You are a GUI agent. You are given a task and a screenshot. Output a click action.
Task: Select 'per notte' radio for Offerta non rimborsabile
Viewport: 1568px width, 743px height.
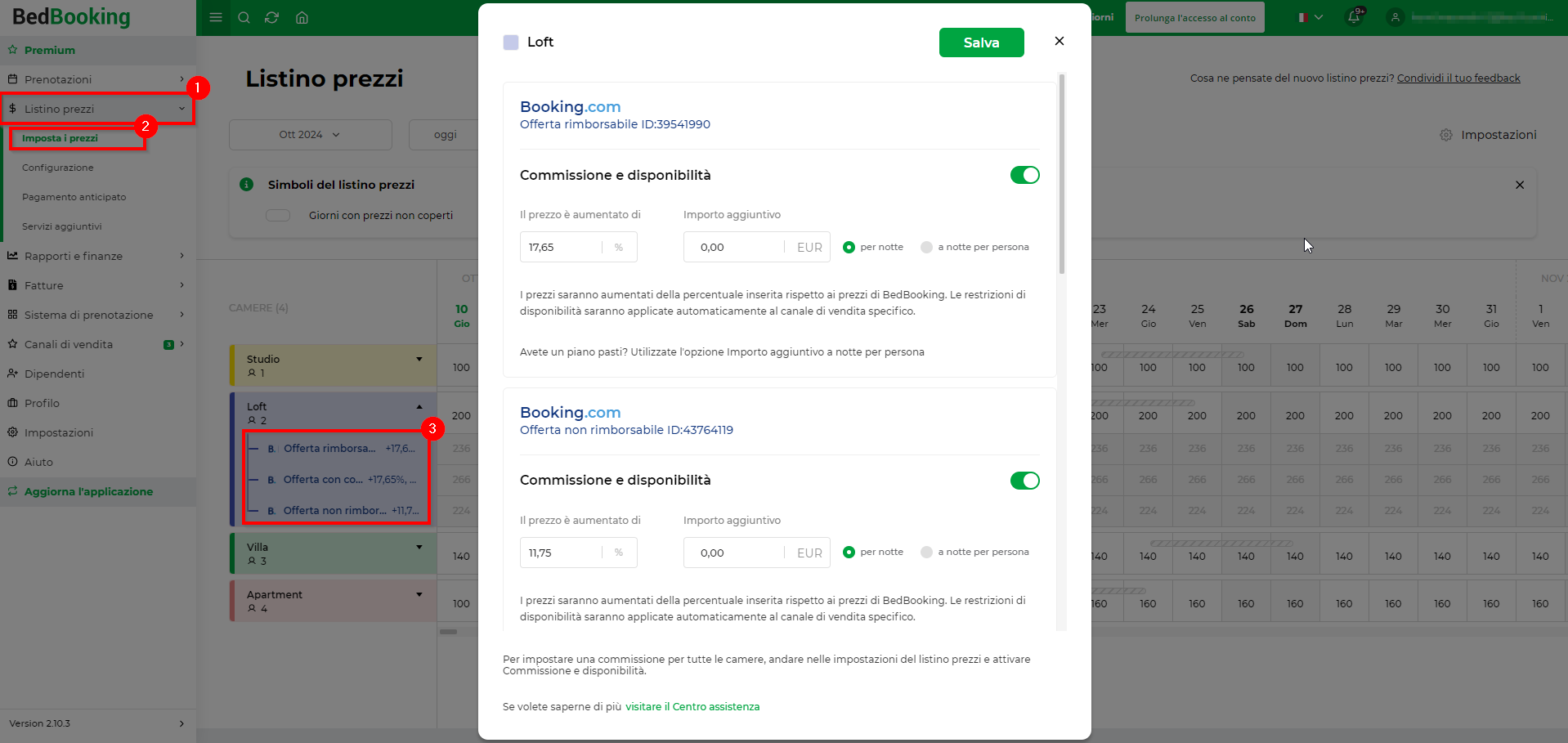tap(849, 553)
